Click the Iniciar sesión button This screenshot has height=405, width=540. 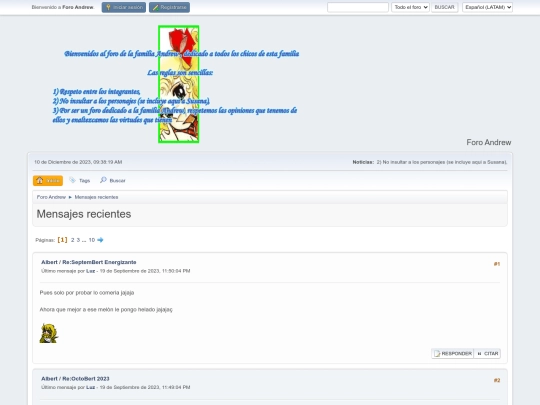click(x=124, y=7)
